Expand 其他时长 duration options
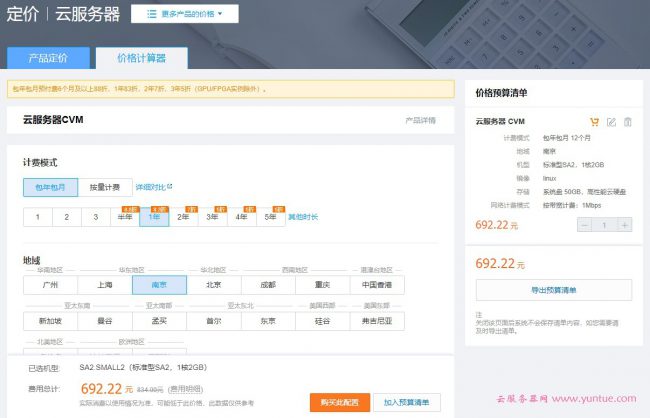The image size is (650, 418). (303, 216)
